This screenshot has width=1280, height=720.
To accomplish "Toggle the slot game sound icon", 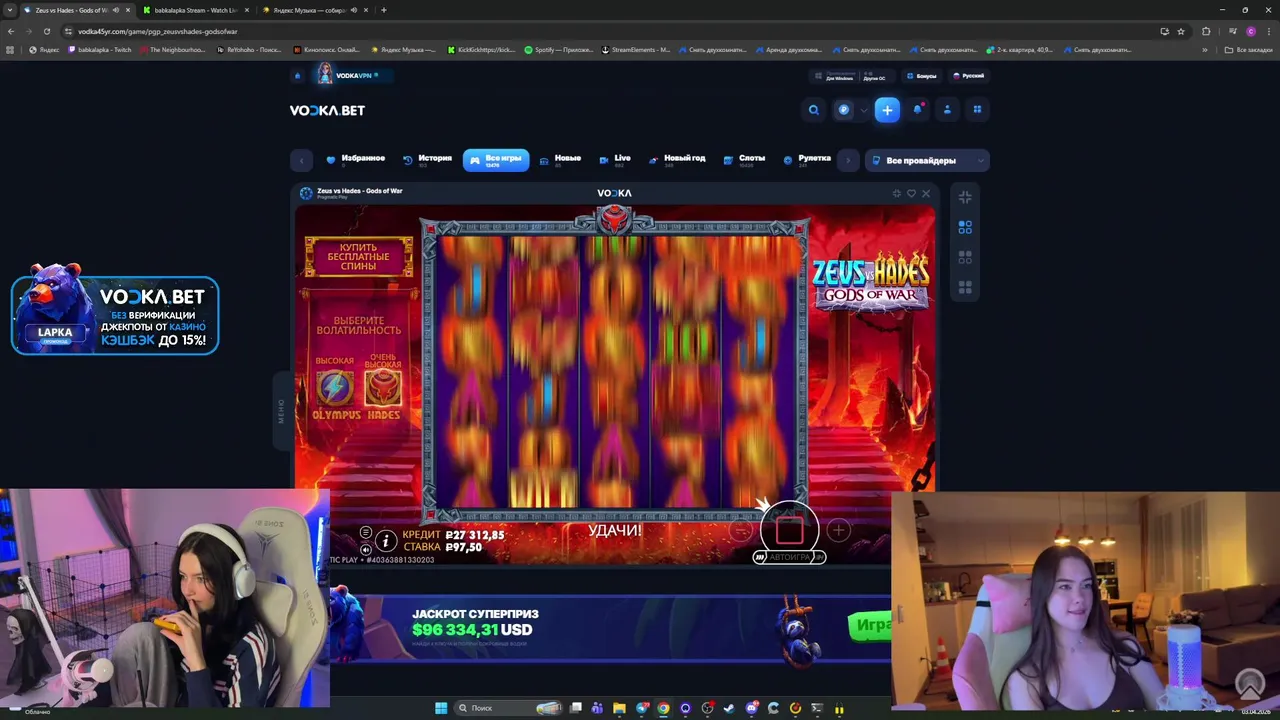I will pos(366,549).
